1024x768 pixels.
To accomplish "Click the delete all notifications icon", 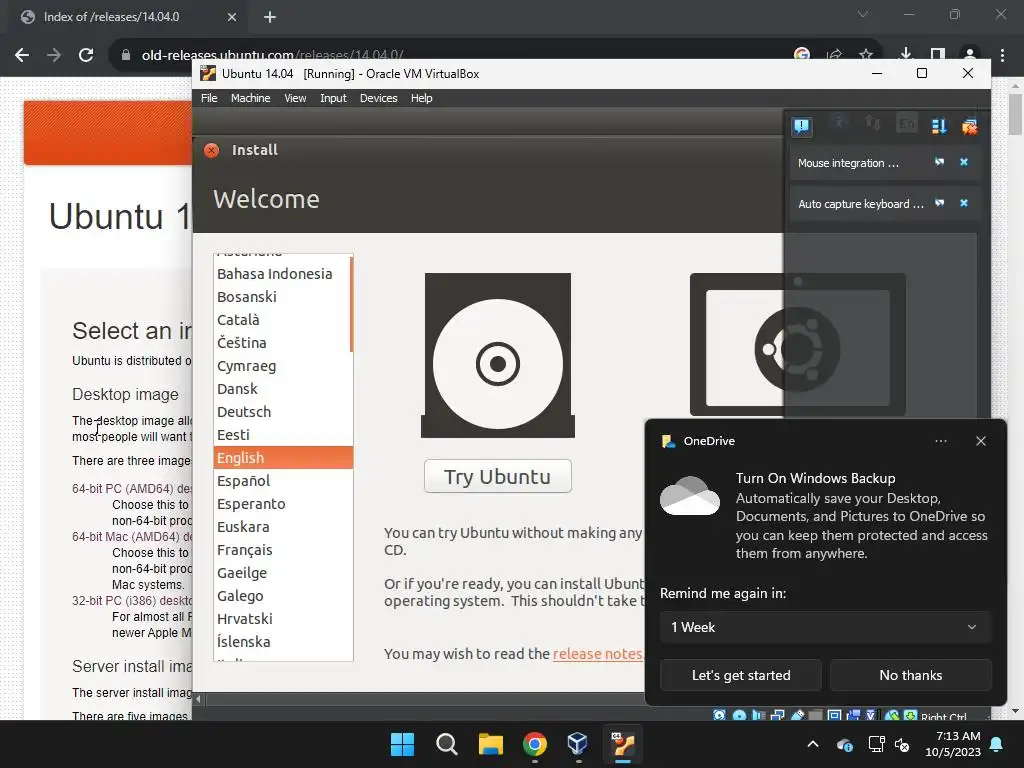I will (970, 125).
